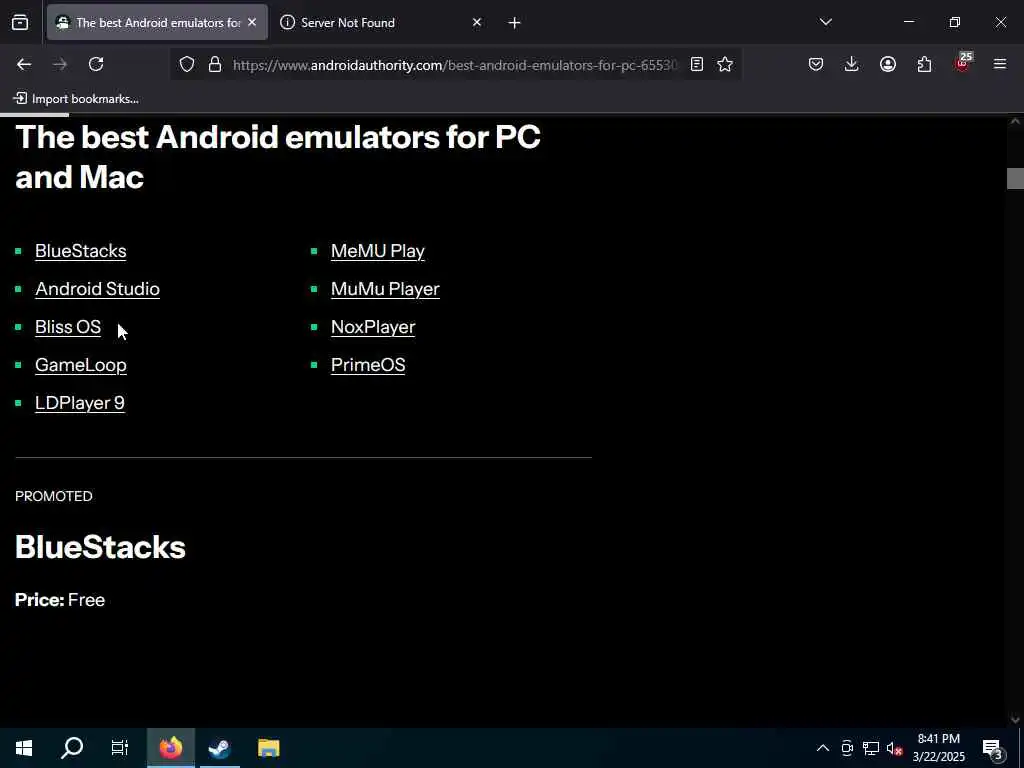The image size is (1024, 768).
Task: Follow the Bliss OS link
Action: coord(68,327)
